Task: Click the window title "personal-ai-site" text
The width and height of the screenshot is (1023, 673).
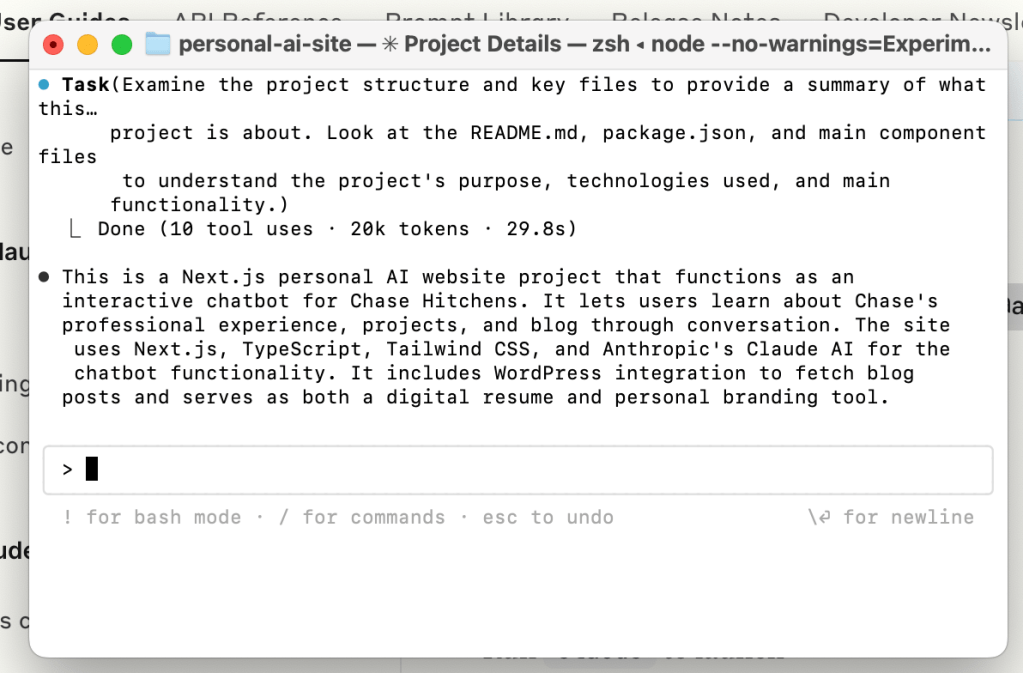Action: [x=265, y=44]
